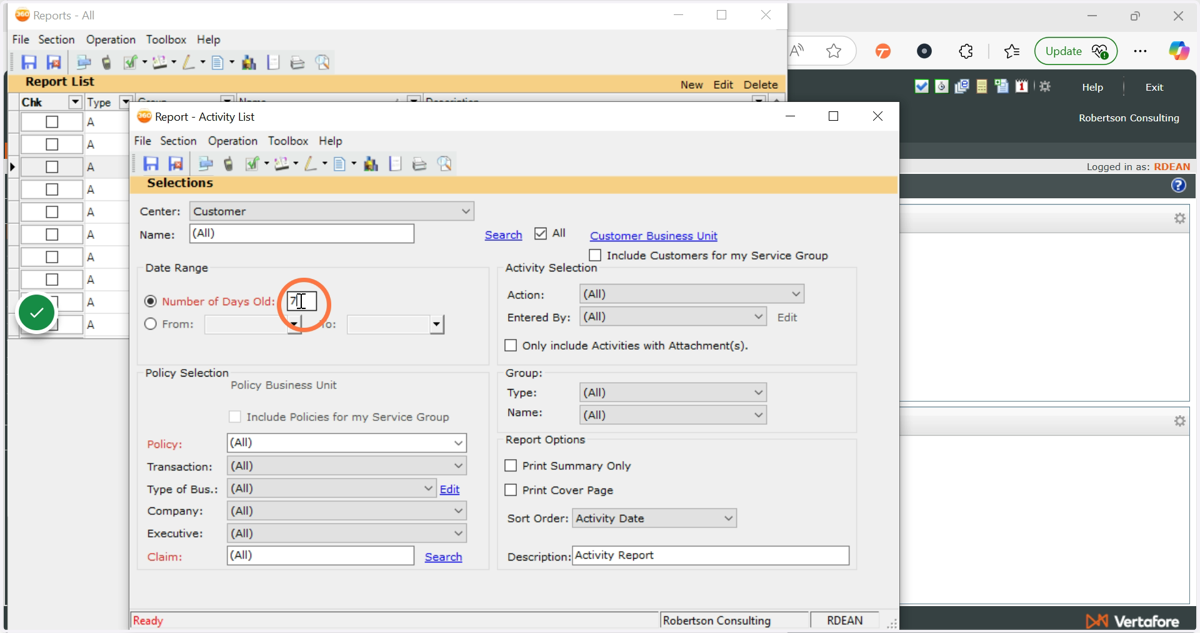The image size is (1200, 633).
Task: Uncheck the All checkbox beside Search
Action: coord(541,234)
